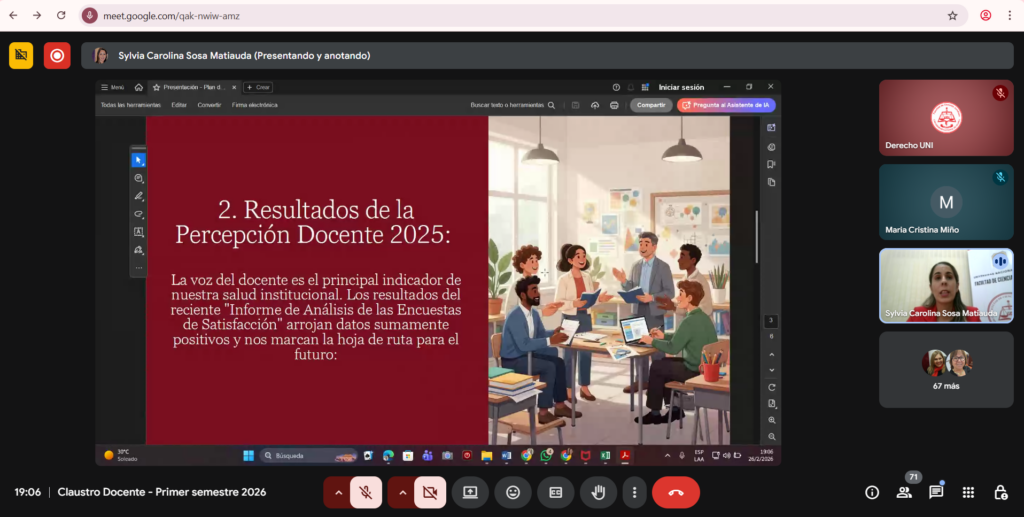Open the emoji reactions button
1024x517 pixels.
pyautogui.click(x=513, y=492)
